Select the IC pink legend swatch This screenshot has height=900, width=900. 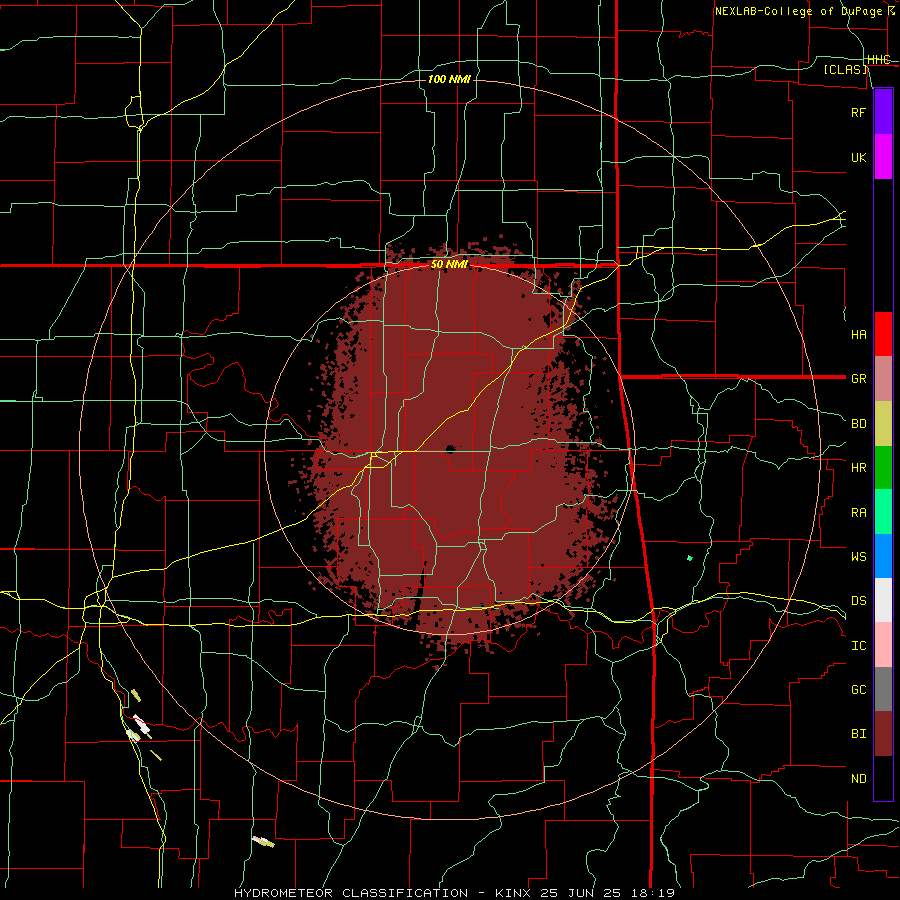pos(883,645)
